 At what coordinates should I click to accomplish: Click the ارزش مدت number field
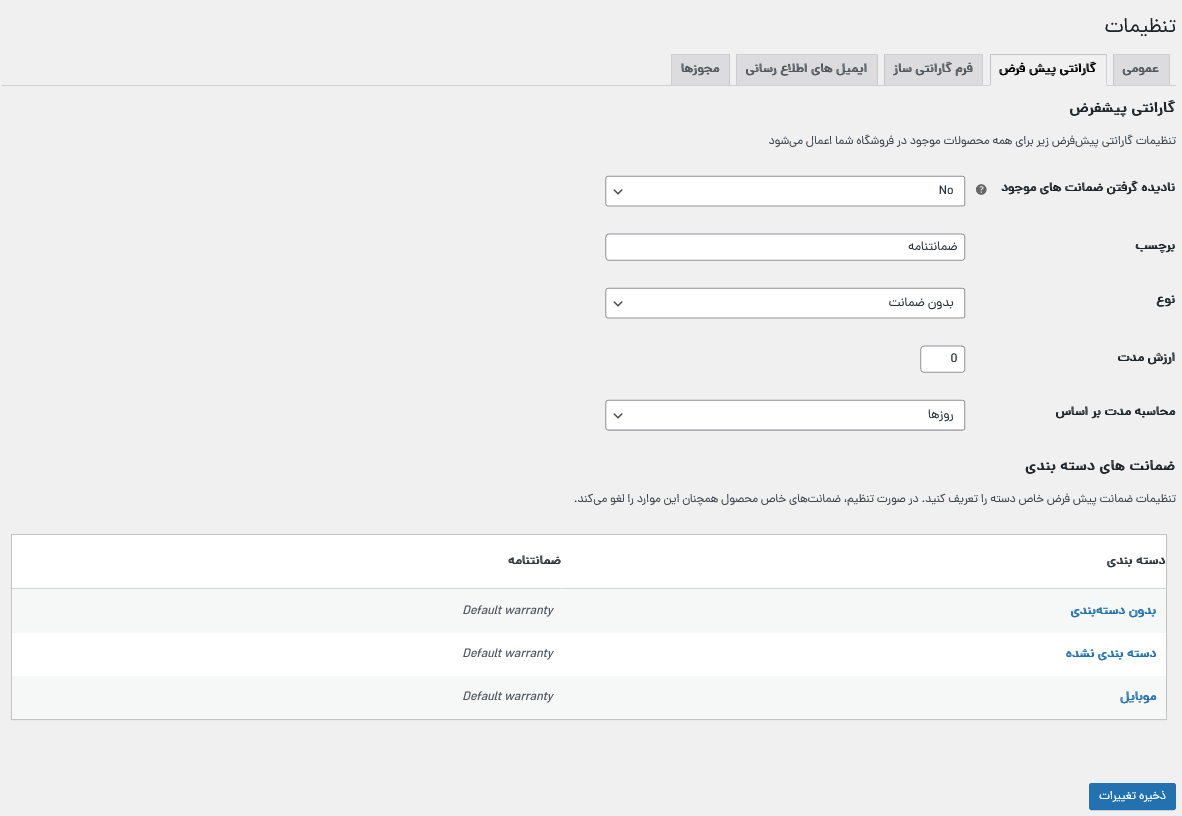click(x=942, y=359)
